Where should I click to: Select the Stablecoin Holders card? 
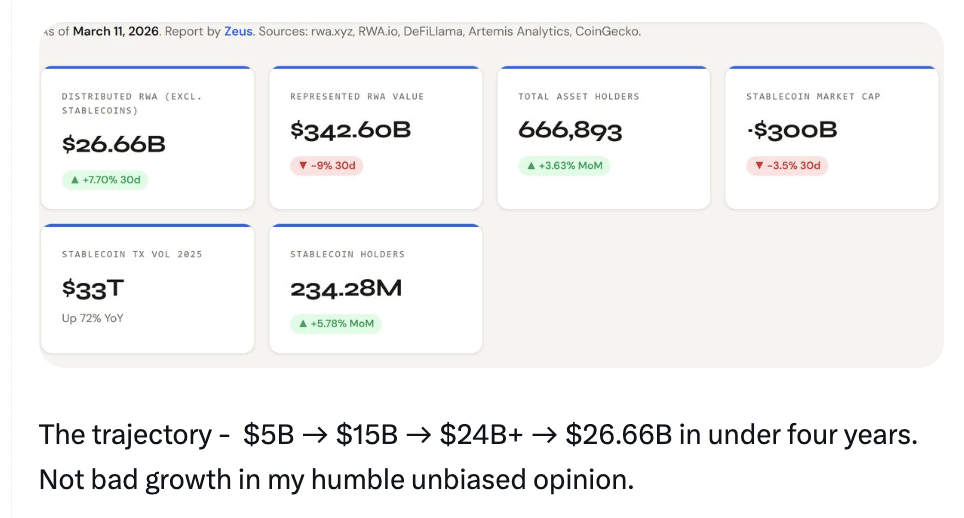375,288
